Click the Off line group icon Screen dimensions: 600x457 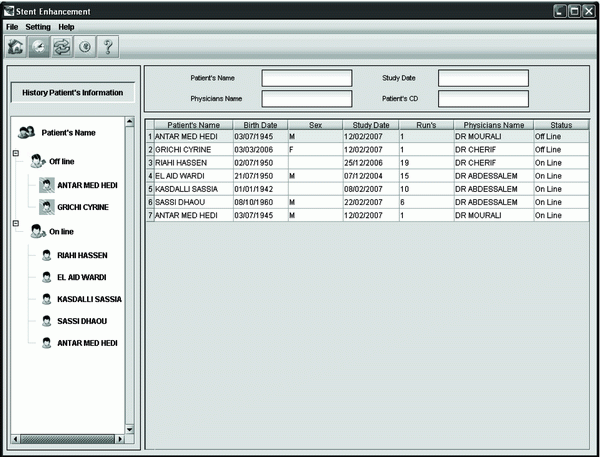tap(38, 161)
